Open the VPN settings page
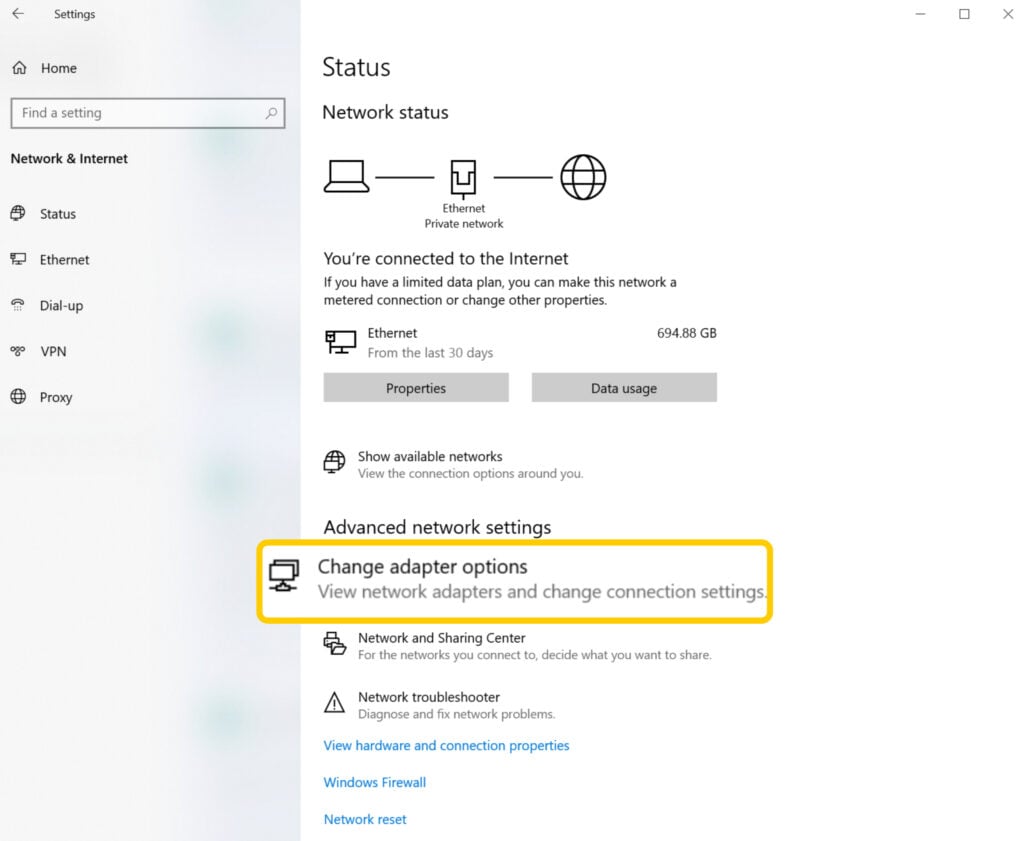The image size is (1024, 841). pos(57,351)
